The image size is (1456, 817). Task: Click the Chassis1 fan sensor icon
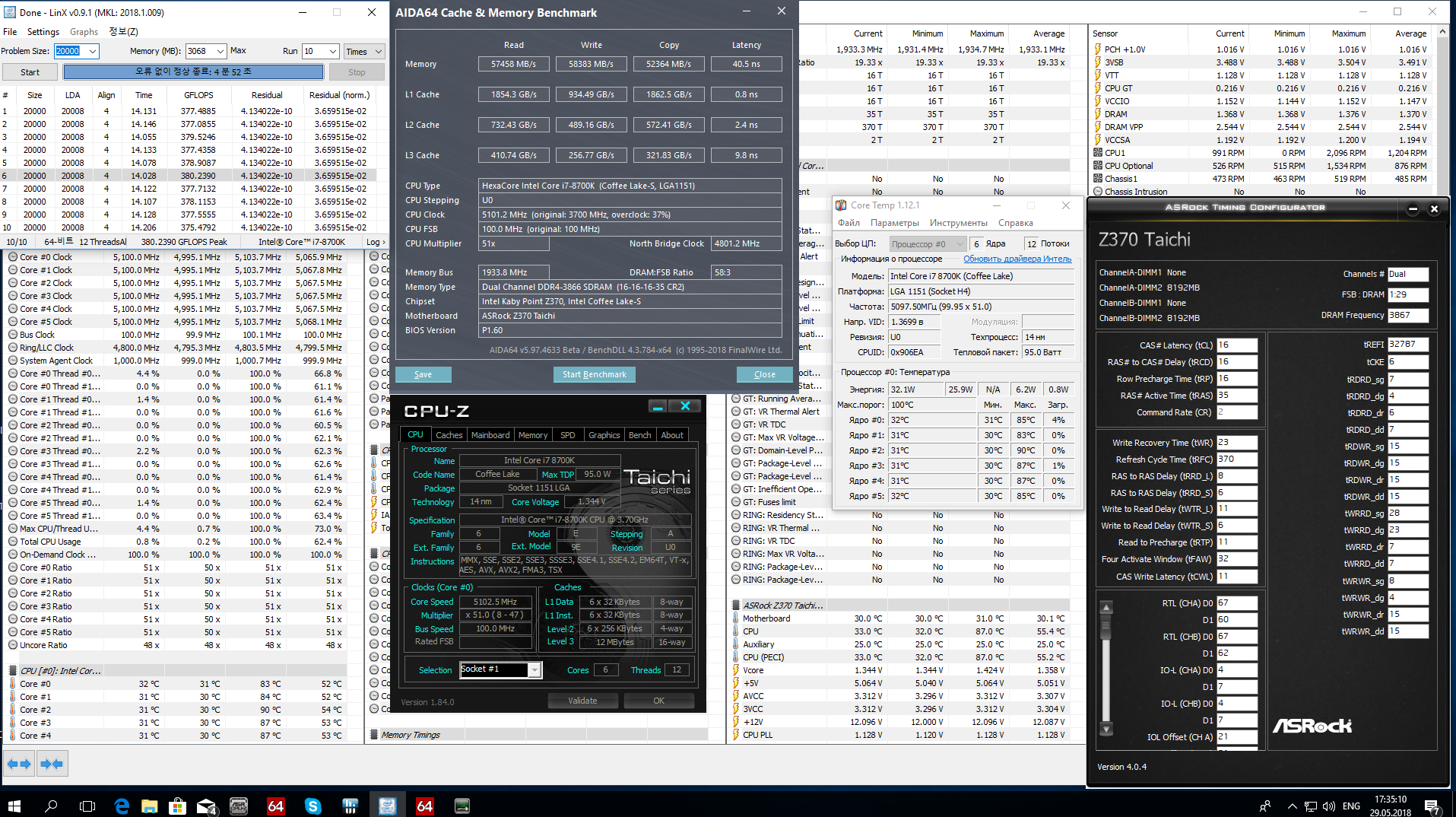coord(1098,179)
